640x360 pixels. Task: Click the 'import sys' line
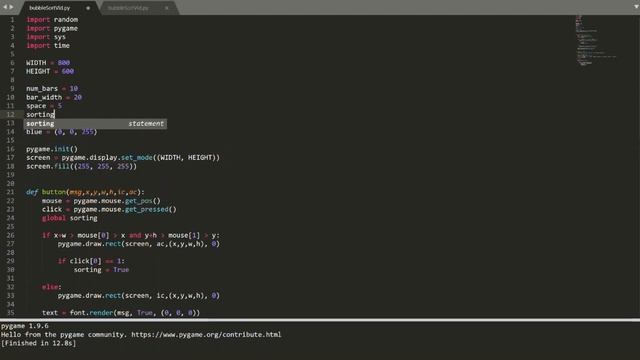46,37
